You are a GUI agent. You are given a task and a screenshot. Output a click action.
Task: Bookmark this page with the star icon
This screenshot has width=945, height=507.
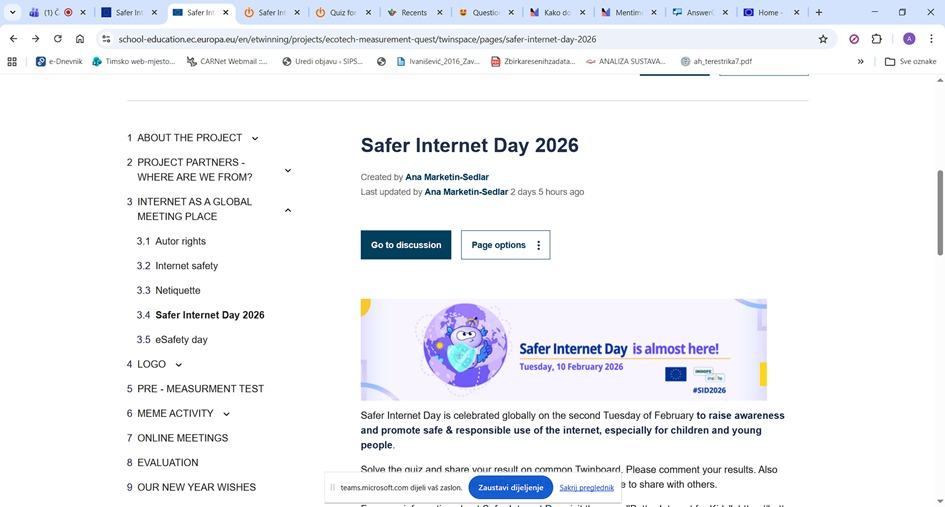pyautogui.click(x=823, y=39)
